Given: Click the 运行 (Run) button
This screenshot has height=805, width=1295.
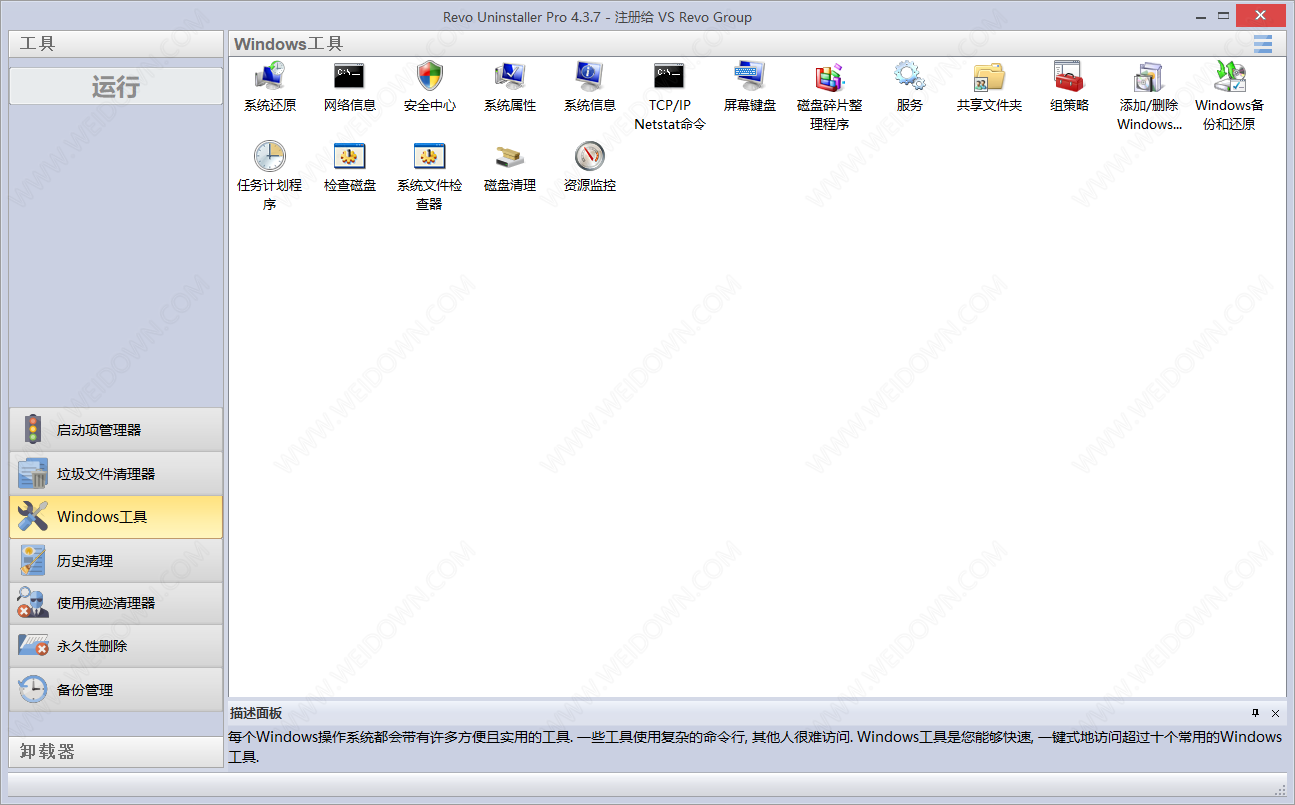Looking at the screenshot, I should (116, 87).
